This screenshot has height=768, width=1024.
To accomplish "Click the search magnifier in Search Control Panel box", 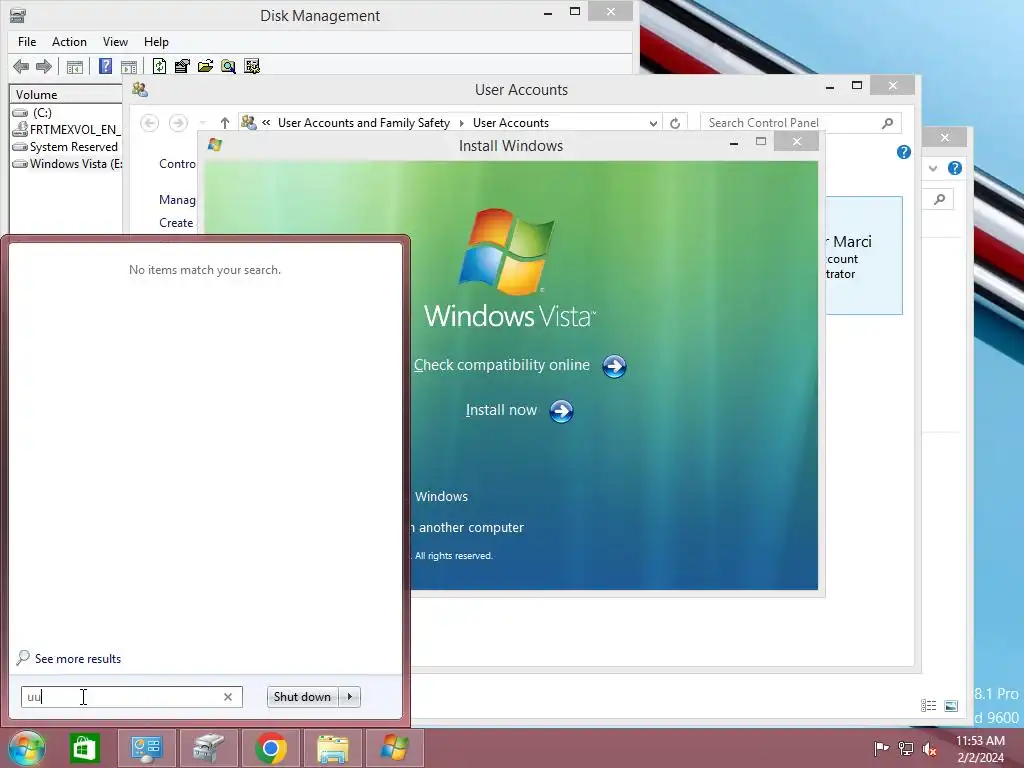I will coord(888,123).
